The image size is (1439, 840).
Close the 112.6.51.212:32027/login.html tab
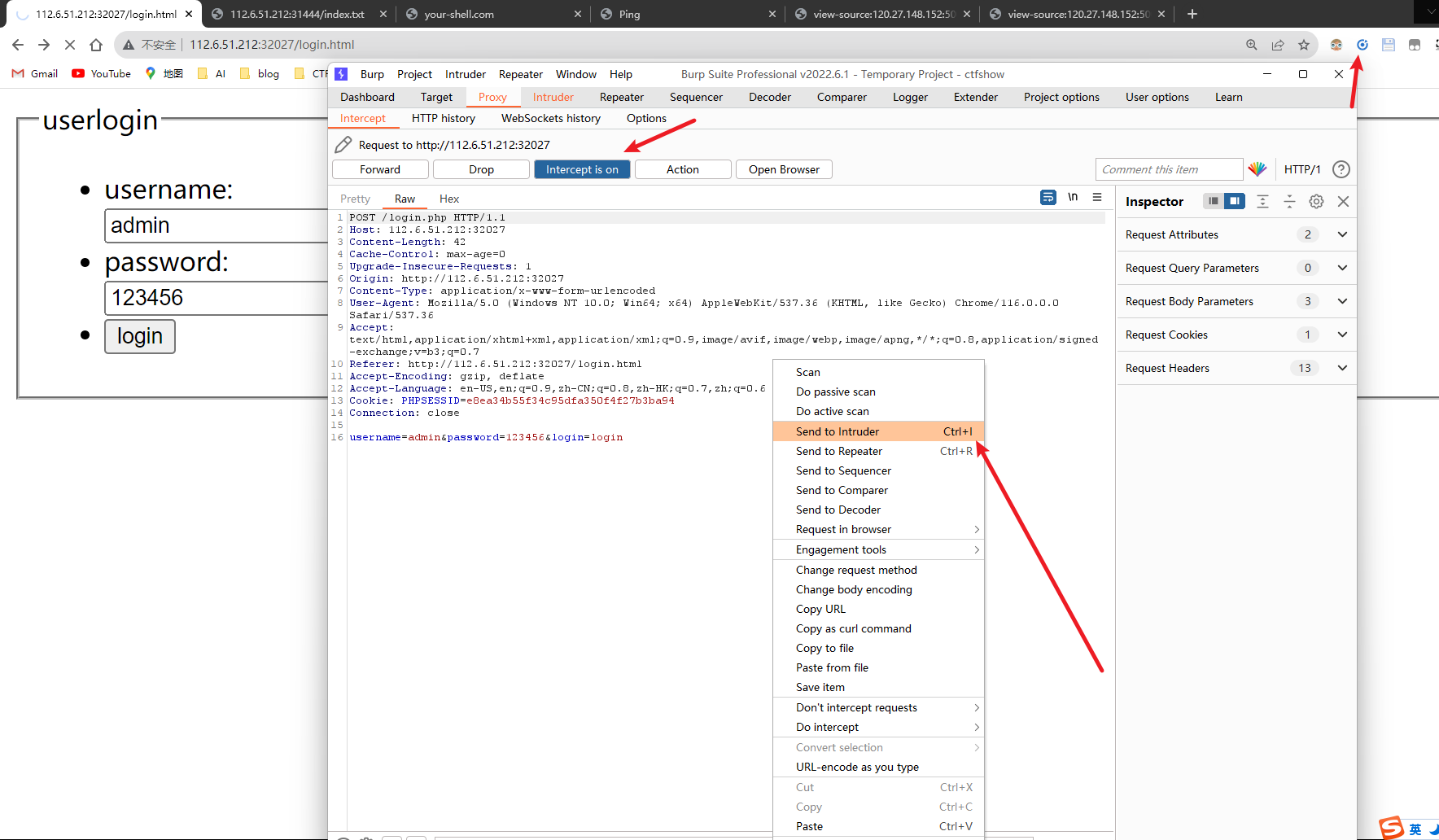pos(189,14)
